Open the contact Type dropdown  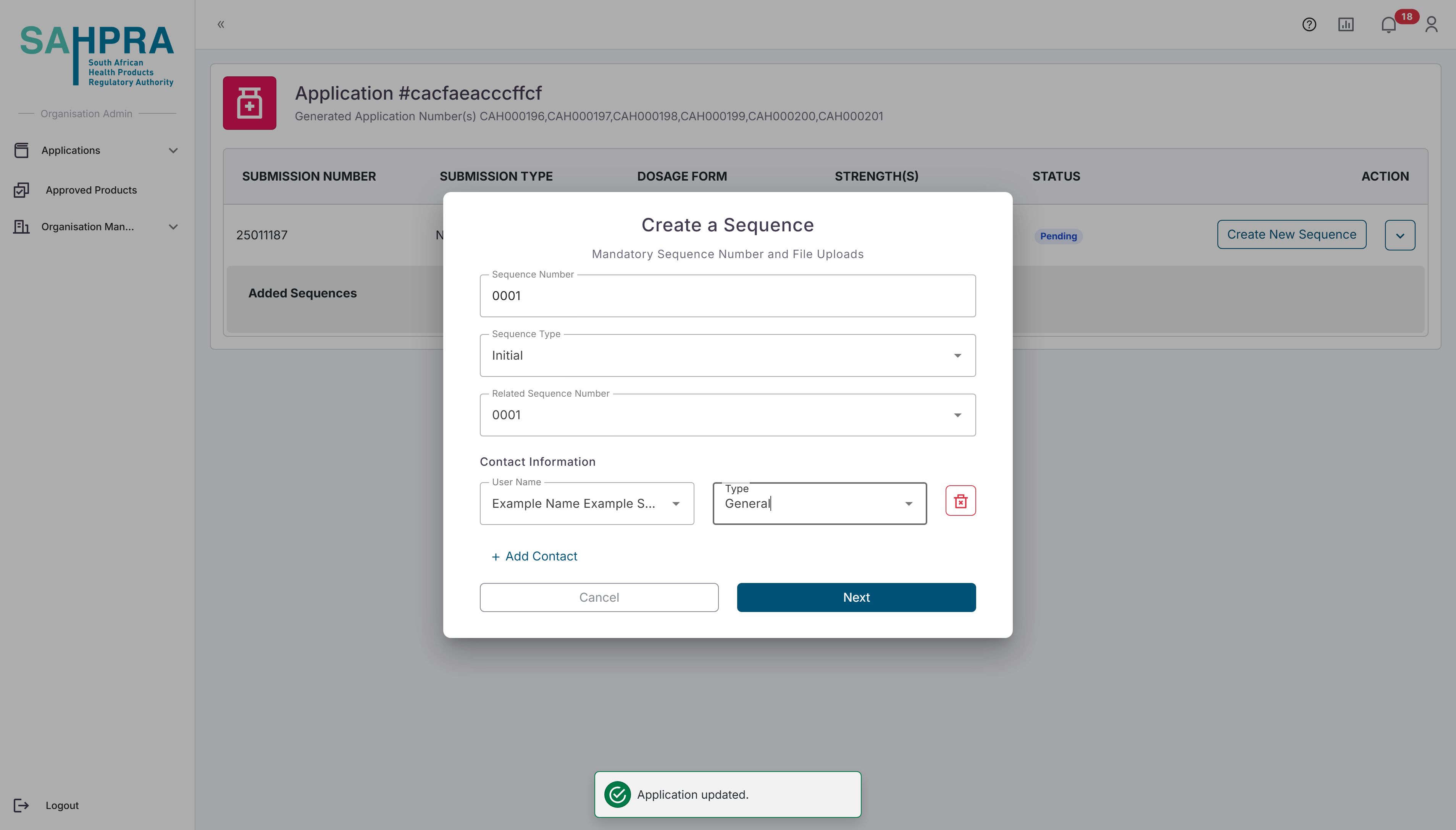click(820, 504)
